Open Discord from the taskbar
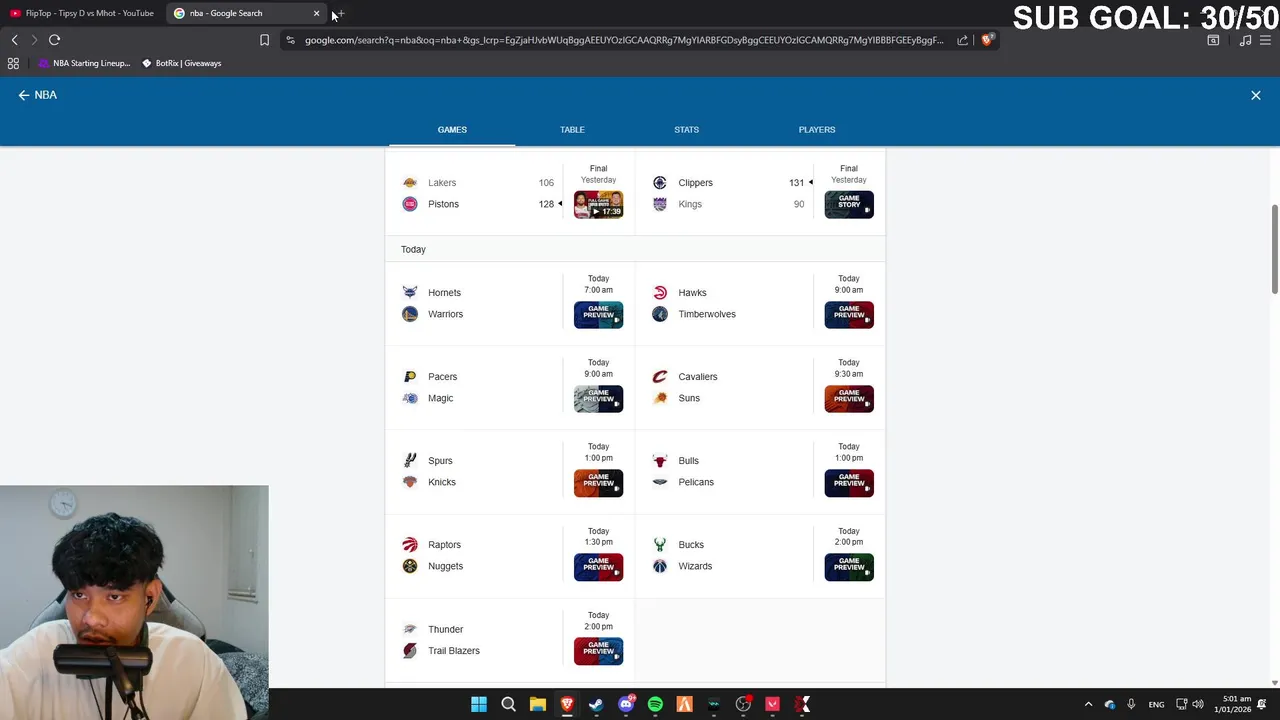This screenshot has height=720, width=1280. click(626, 705)
